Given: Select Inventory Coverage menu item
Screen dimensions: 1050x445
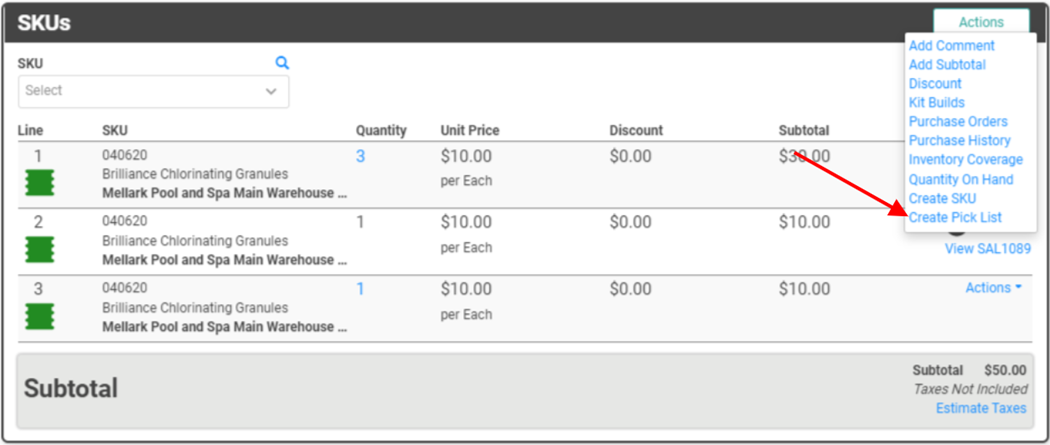Looking at the screenshot, I should pos(965,160).
